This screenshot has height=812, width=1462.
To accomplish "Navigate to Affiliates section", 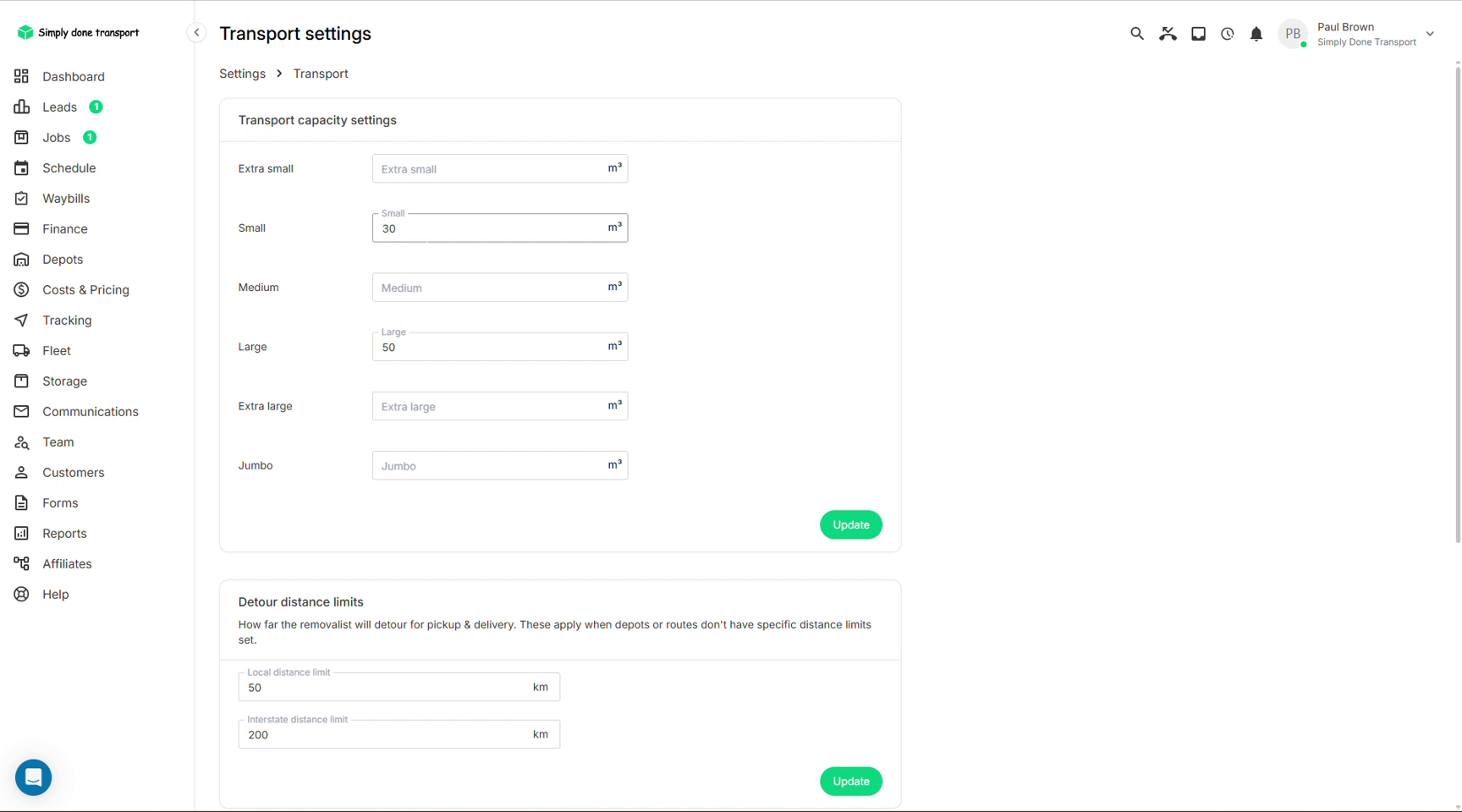I will [x=67, y=563].
